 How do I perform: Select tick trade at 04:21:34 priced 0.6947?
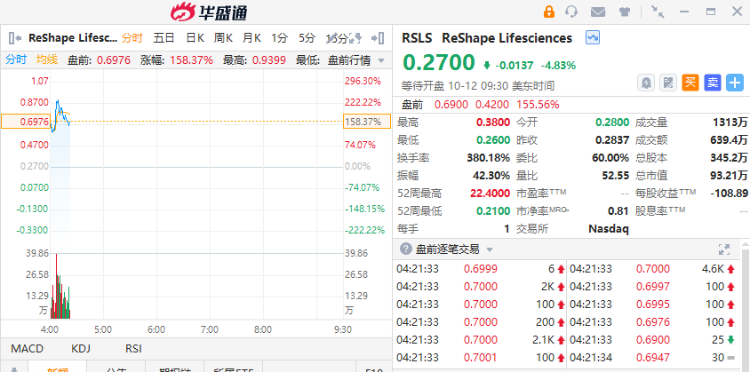click(652, 357)
